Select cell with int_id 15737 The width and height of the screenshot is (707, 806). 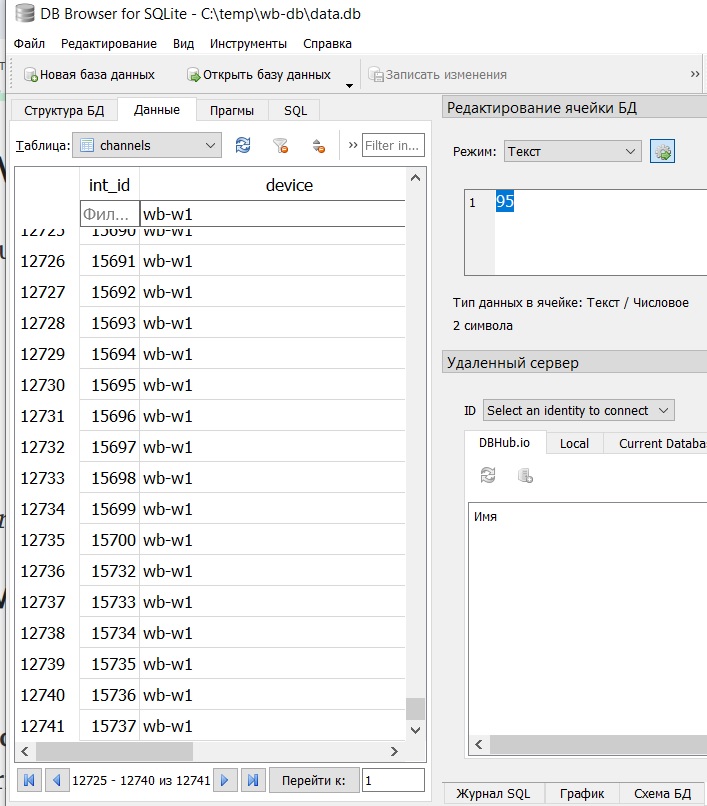point(110,726)
